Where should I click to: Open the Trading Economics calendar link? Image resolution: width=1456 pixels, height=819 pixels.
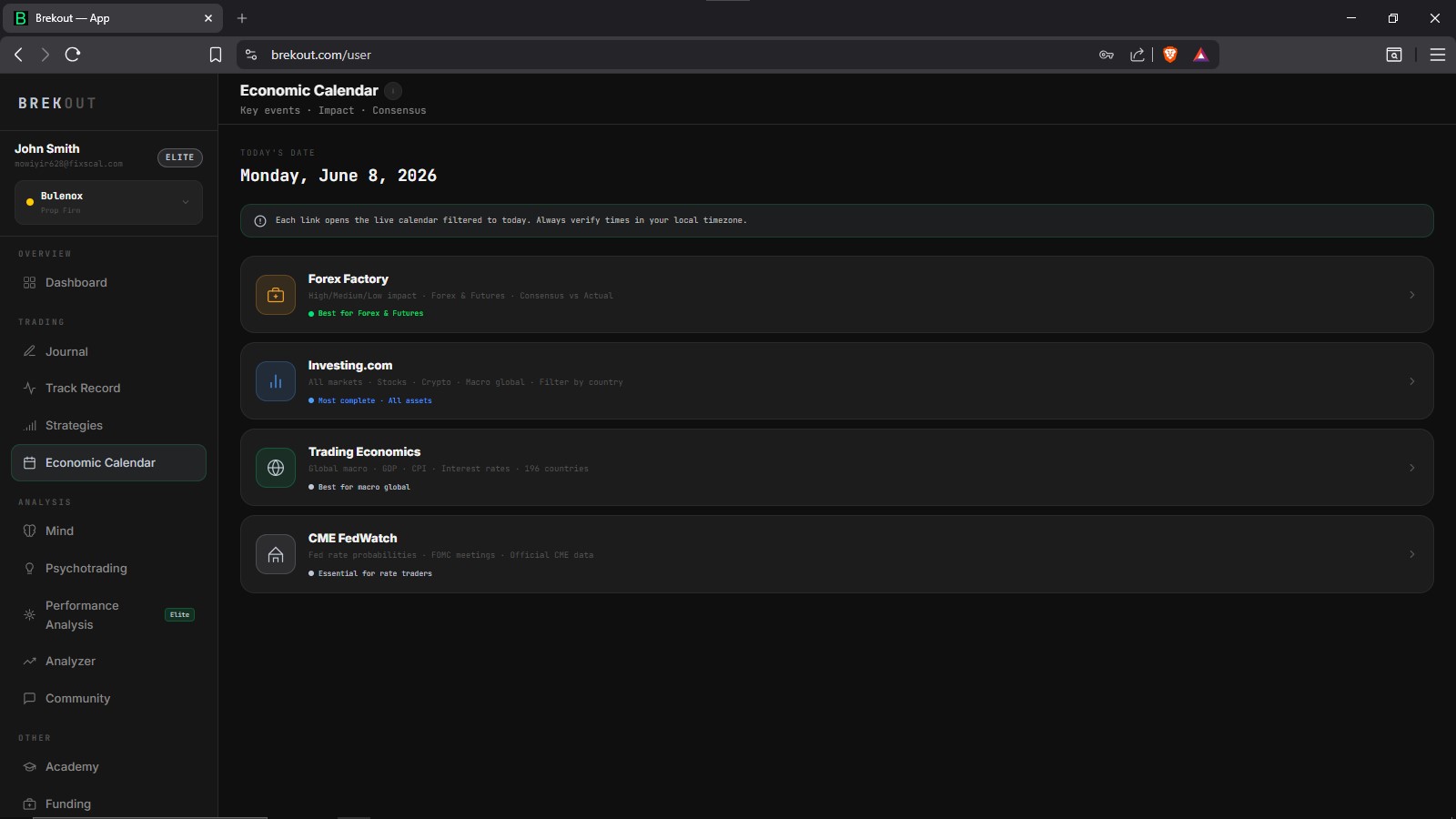point(836,468)
